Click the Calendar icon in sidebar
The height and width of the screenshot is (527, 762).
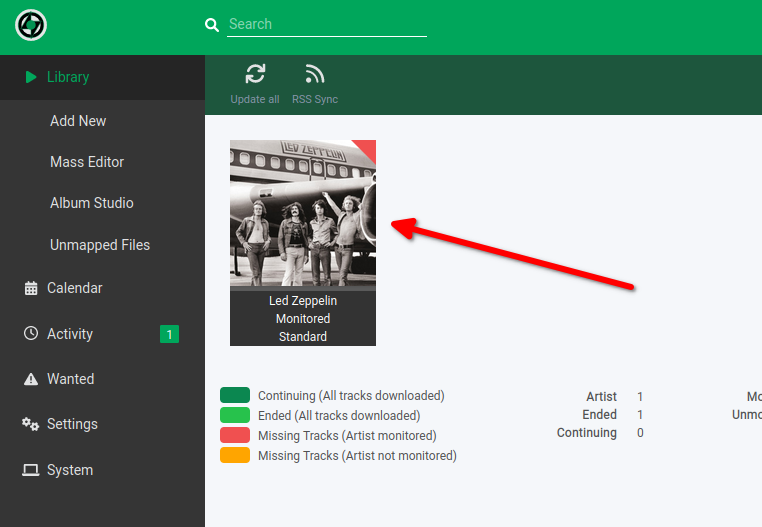[31, 288]
